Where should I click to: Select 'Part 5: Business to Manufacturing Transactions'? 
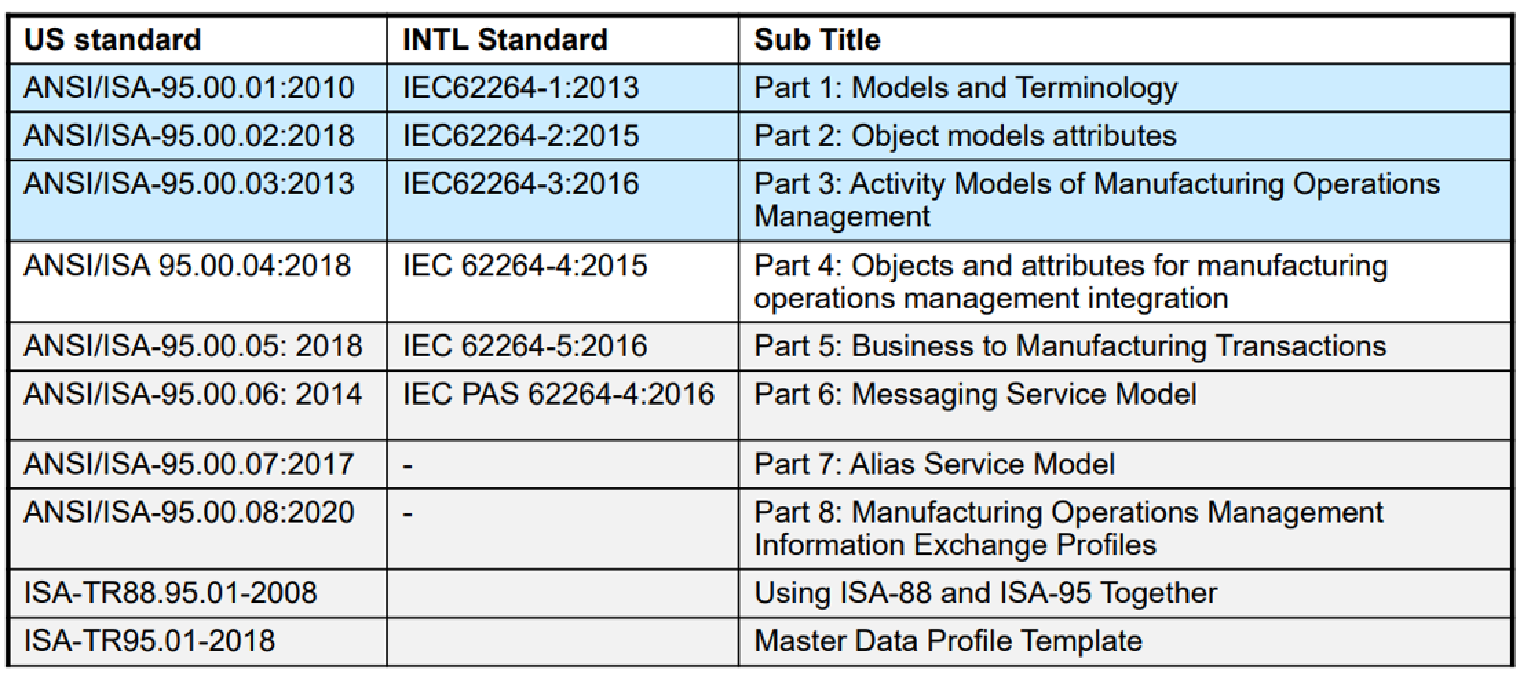(x=1124, y=346)
